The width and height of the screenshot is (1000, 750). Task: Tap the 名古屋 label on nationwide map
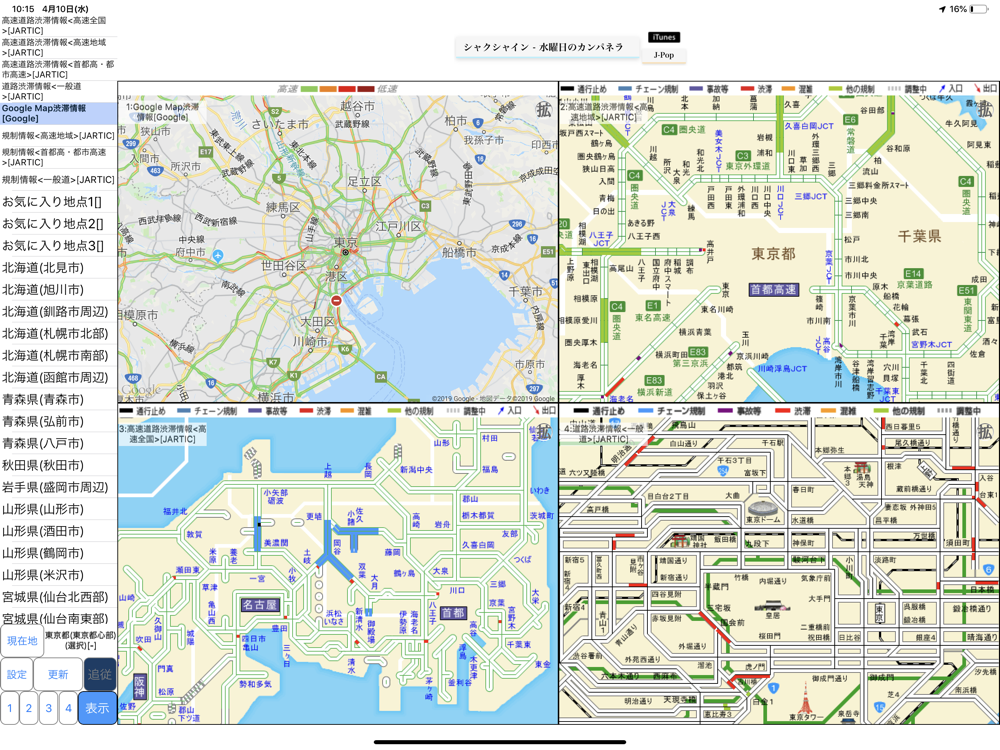click(260, 605)
